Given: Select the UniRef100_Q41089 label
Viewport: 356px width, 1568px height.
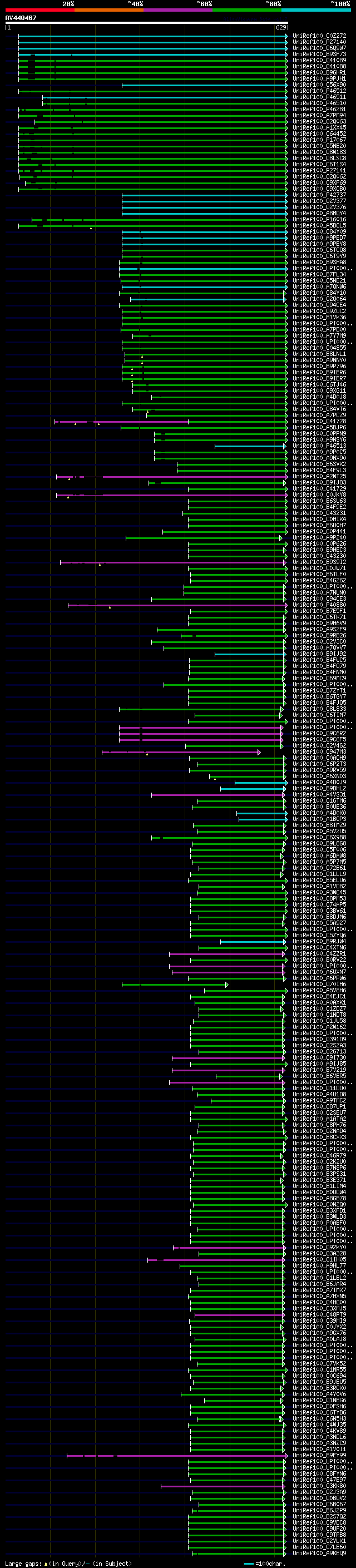Looking at the screenshot, I should [319, 60].
